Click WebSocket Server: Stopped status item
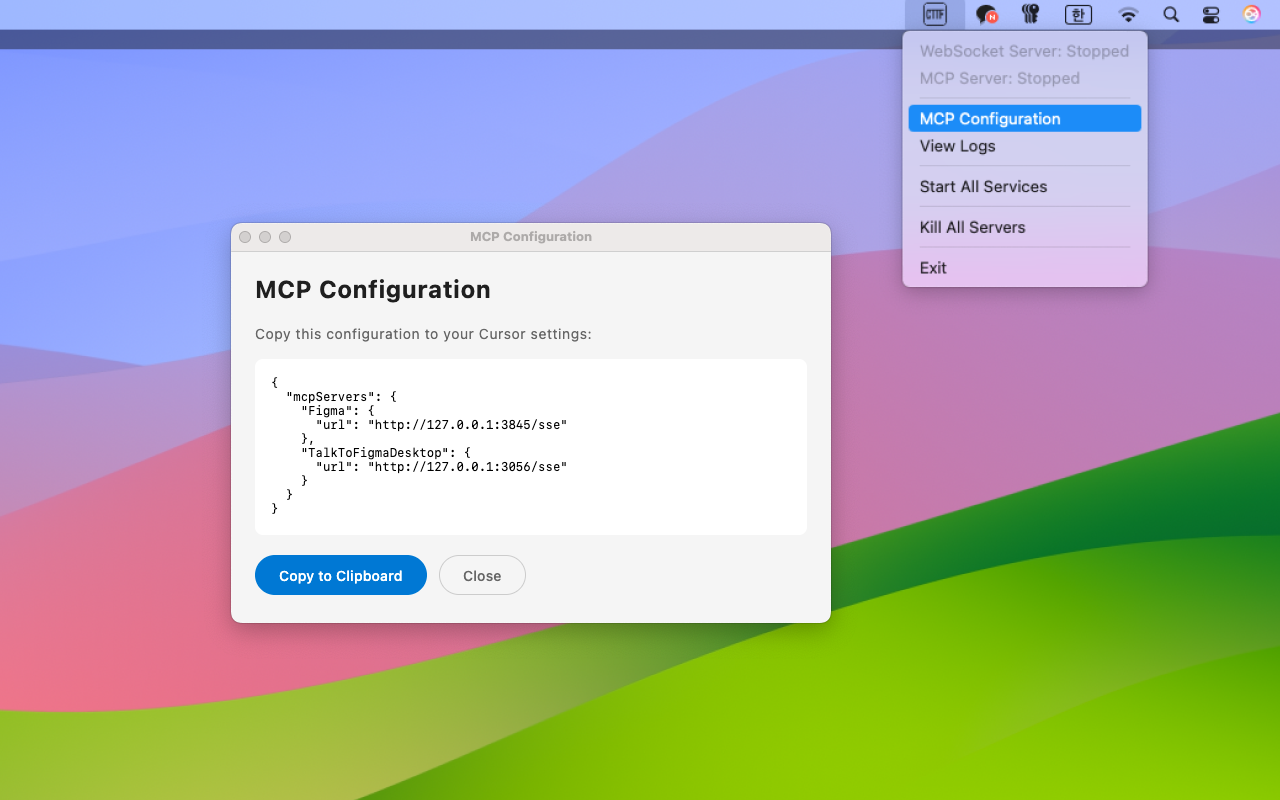The image size is (1280, 800). coord(1024,51)
